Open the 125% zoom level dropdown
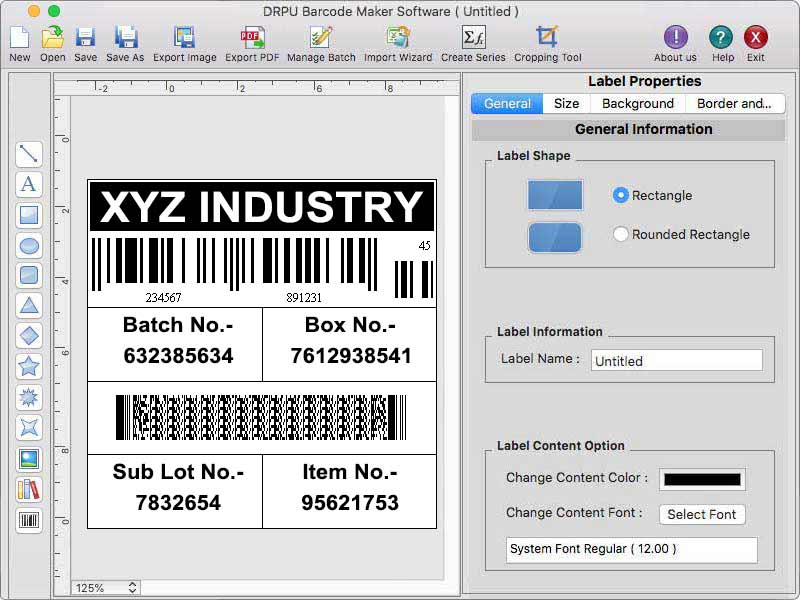The image size is (800, 600). coord(105,588)
